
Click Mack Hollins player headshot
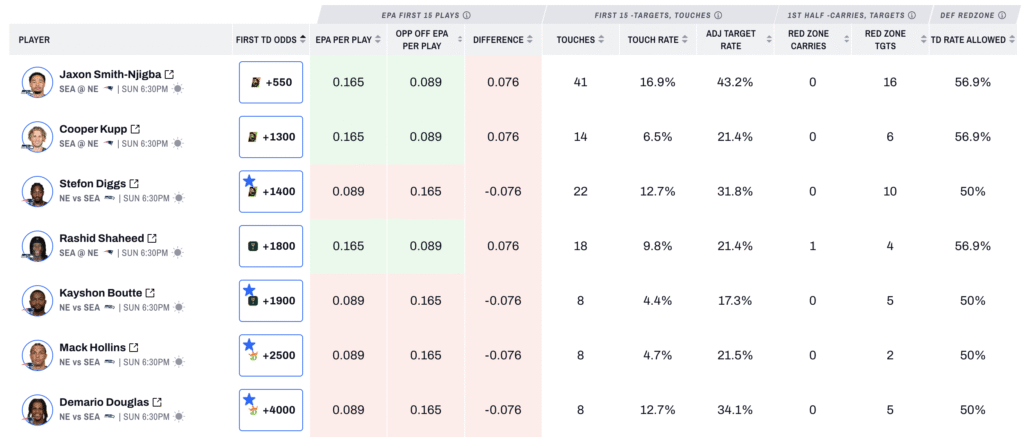pyautogui.click(x=37, y=355)
